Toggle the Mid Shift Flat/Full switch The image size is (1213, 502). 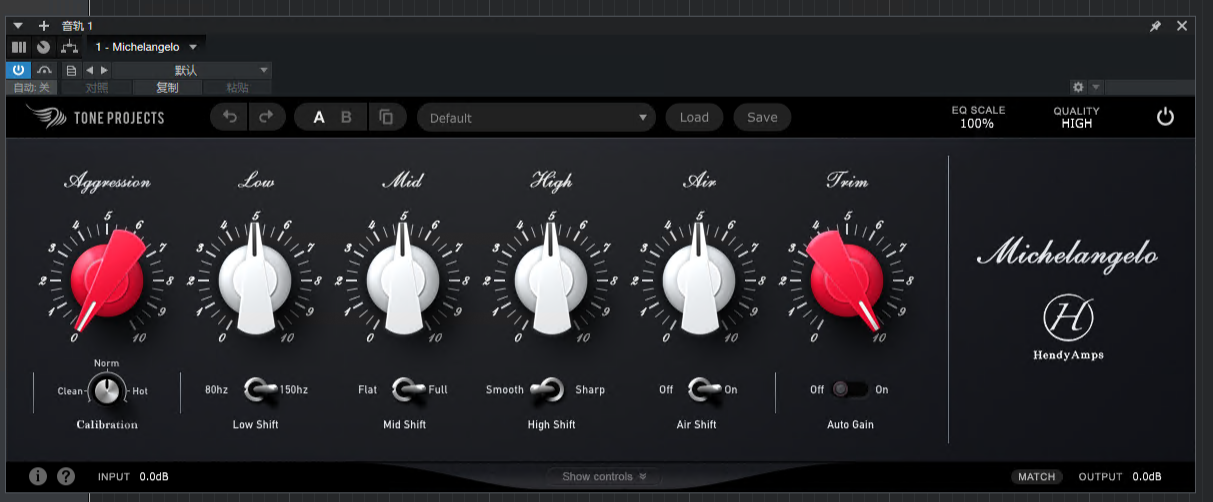click(x=408, y=389)
